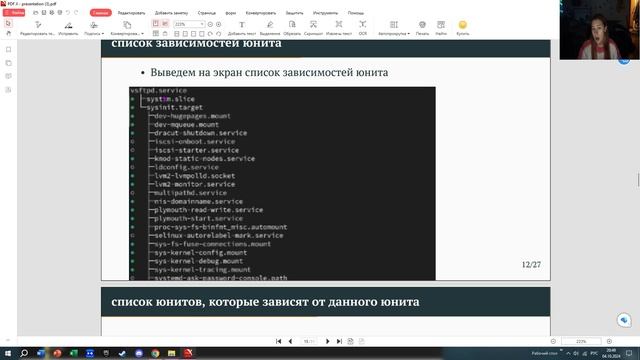The image size is (640, 360).
Task: Click the Выделение highlighter tool
Action: point(270,28)
